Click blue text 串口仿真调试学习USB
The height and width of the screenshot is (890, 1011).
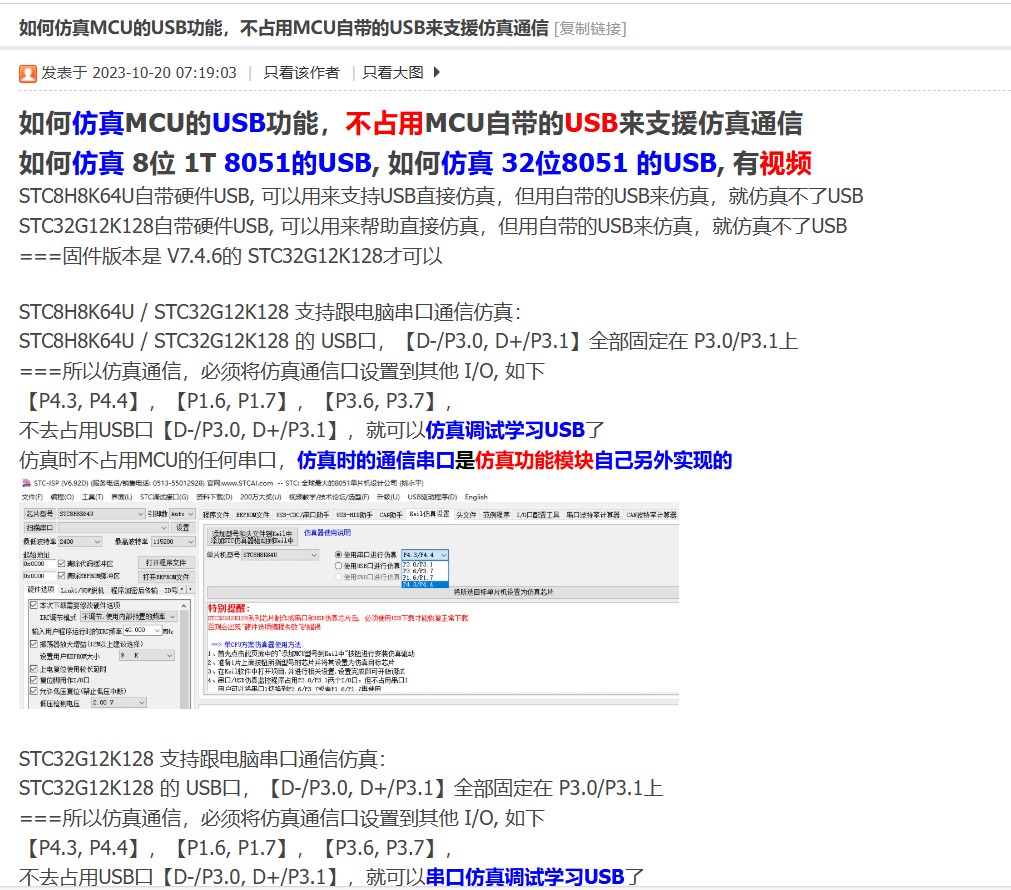[525, 876]
